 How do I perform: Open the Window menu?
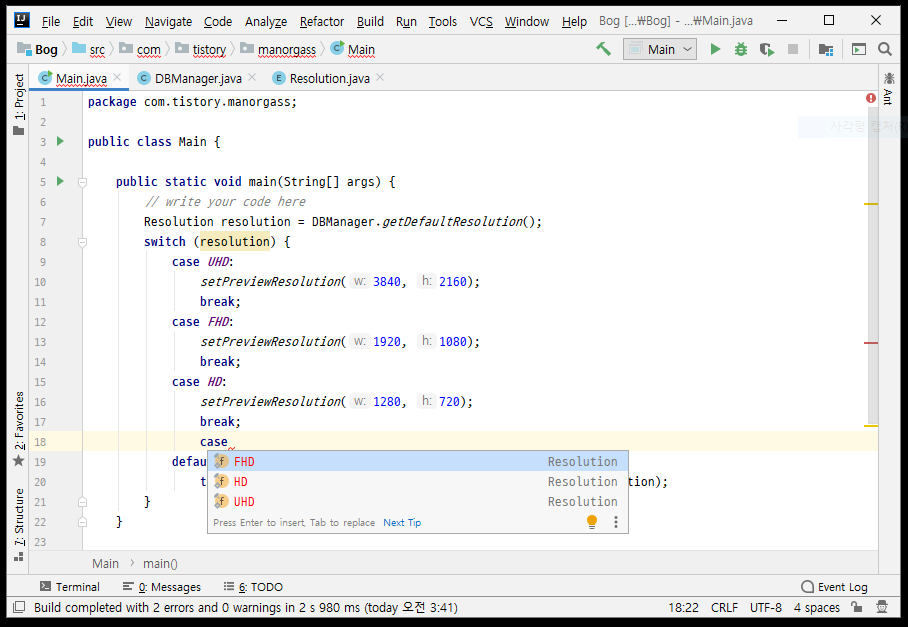(526, 21)
